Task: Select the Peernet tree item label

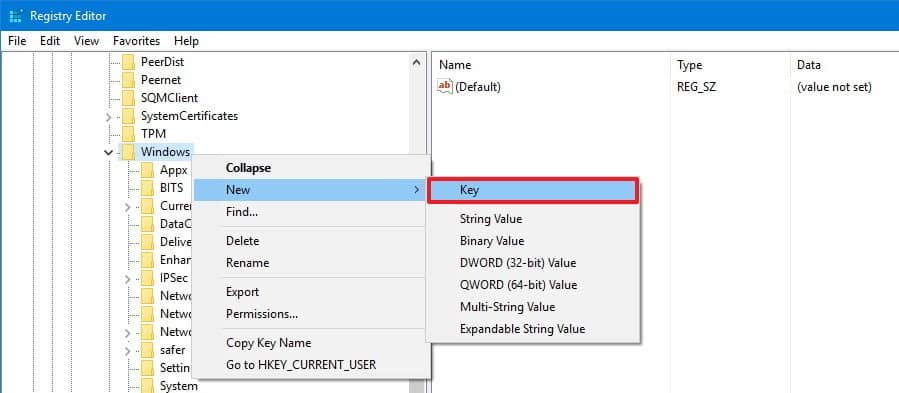Action: point(161,80)
